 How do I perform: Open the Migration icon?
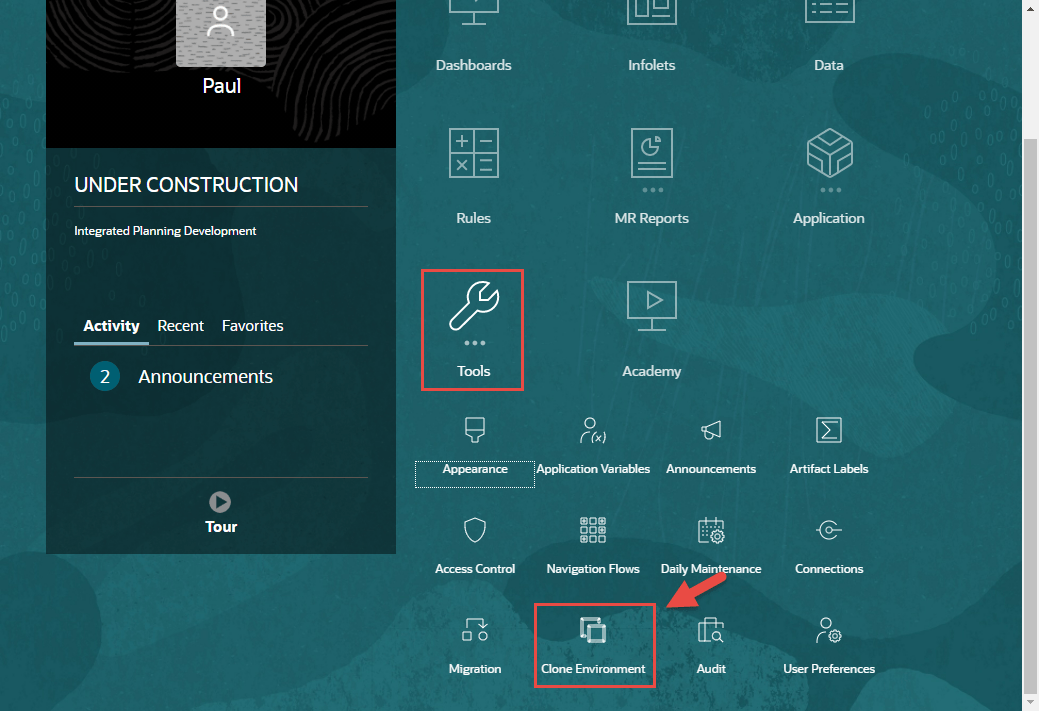tap(475, 631)
